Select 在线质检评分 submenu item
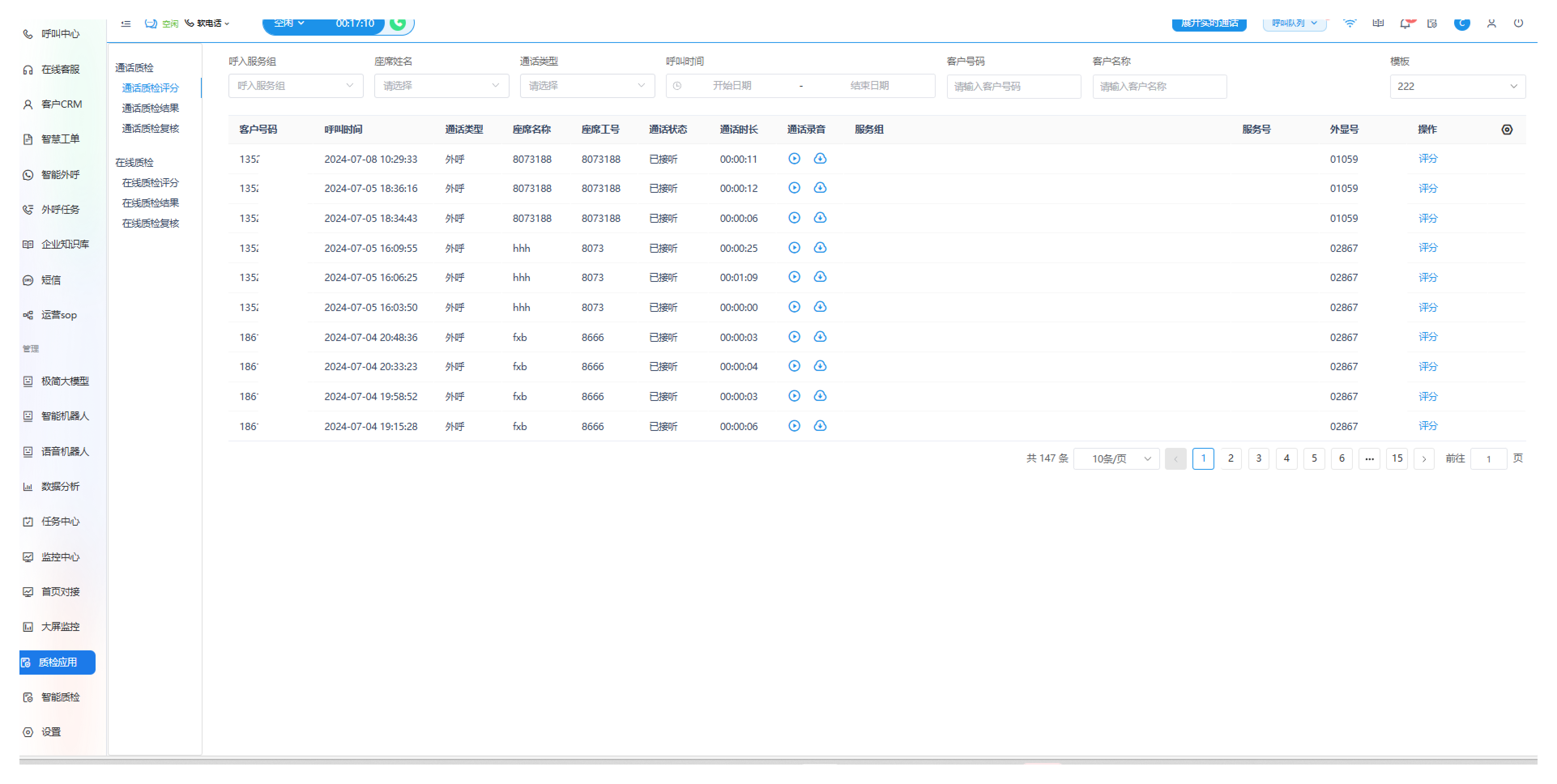 coord(151,183)
